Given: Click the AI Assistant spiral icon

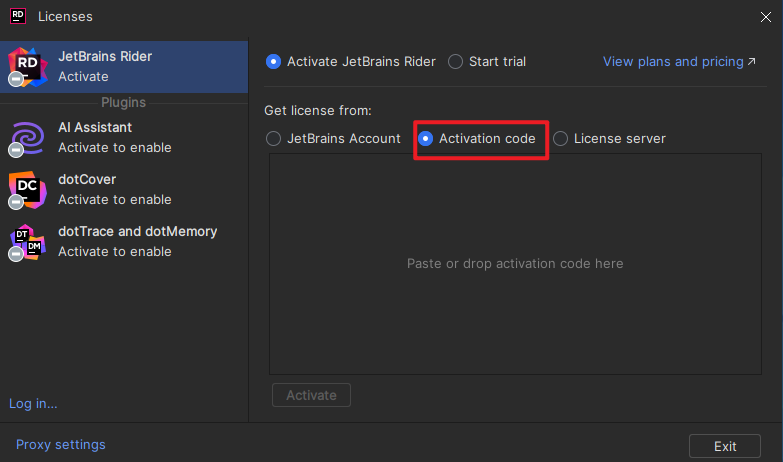Looking at the screenshot, I should coord(28,138).
